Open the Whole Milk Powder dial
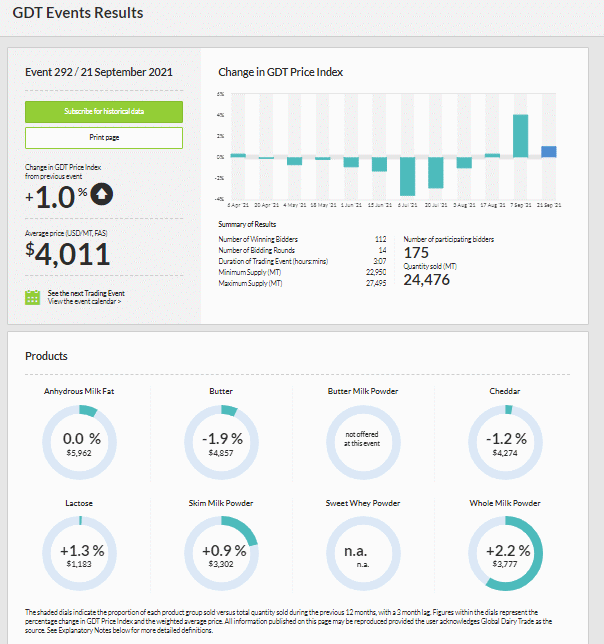This screenshot has height=644, width=604. (x=505, y=554)
